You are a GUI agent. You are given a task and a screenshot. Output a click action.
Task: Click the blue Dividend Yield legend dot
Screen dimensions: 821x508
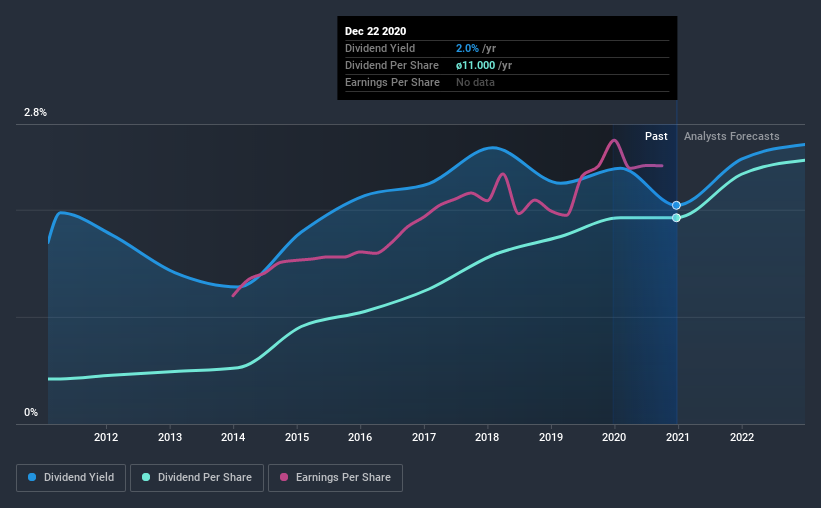(x=32, y=477)
